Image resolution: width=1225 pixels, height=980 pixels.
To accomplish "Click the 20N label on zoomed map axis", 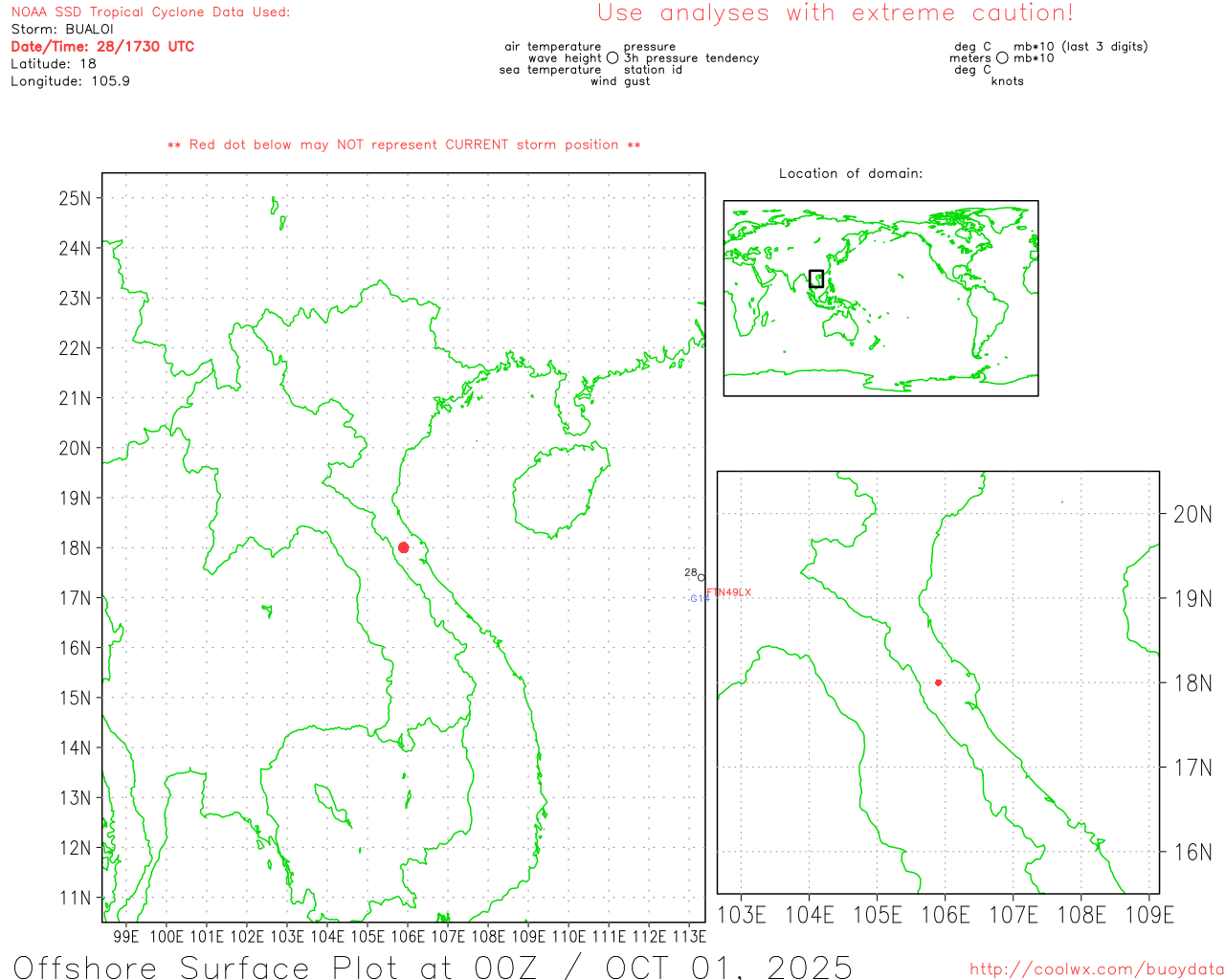I will coord(1192,515).
